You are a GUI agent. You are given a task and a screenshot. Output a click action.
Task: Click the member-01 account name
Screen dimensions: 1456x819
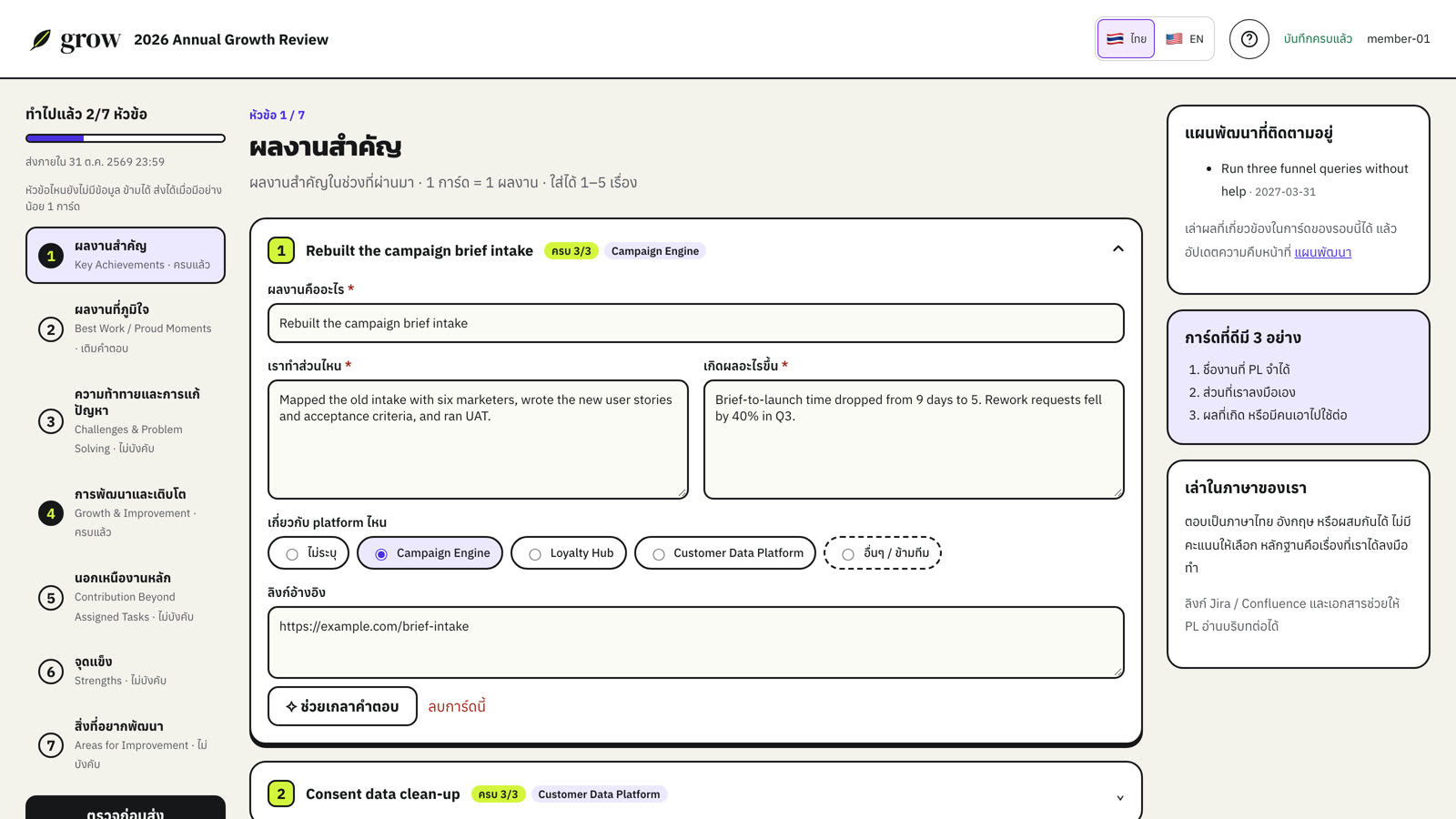click(x=1399, y=39)
